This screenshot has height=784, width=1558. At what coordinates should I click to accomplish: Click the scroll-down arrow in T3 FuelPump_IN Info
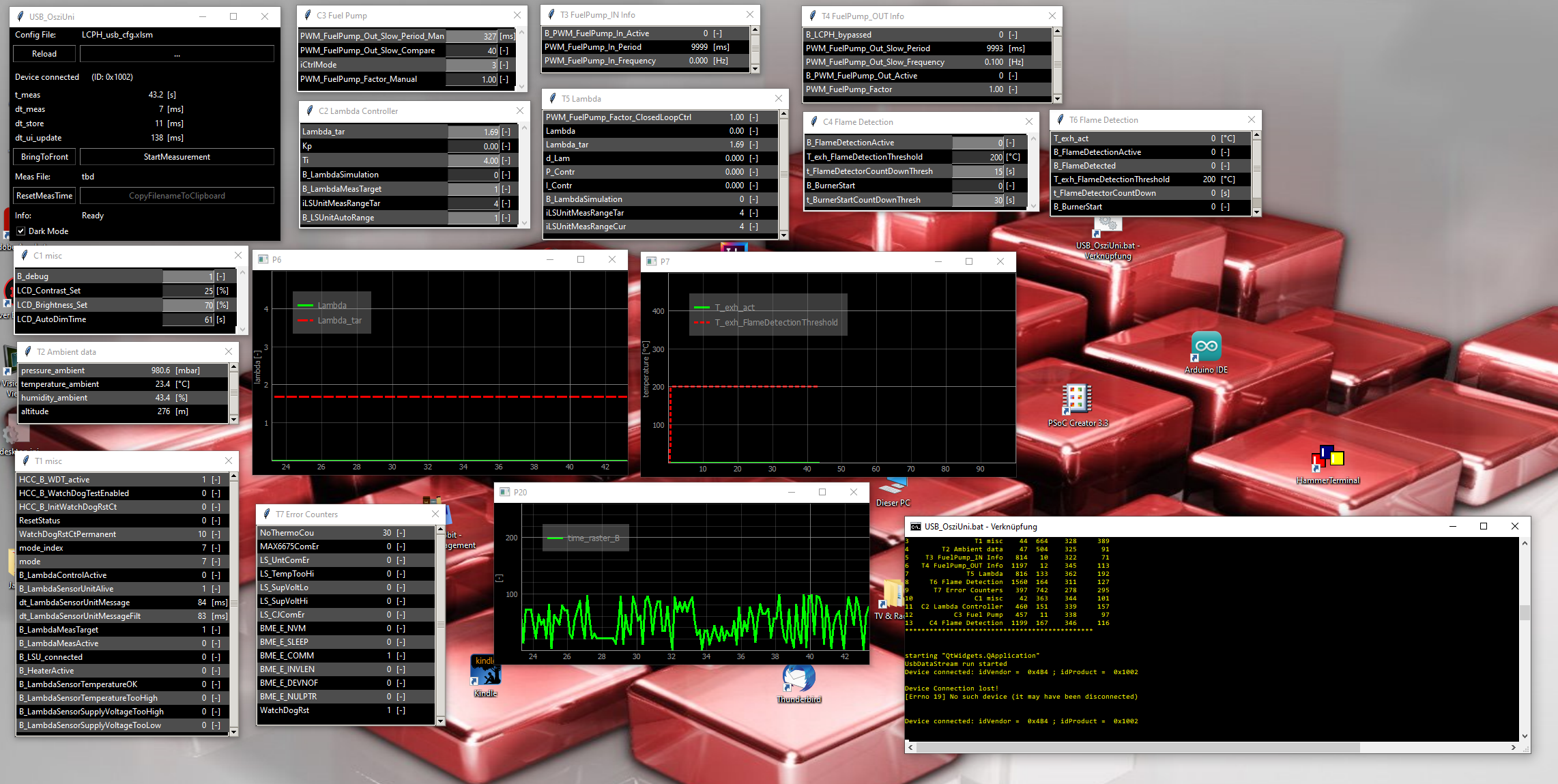click(x=755, y=69)
